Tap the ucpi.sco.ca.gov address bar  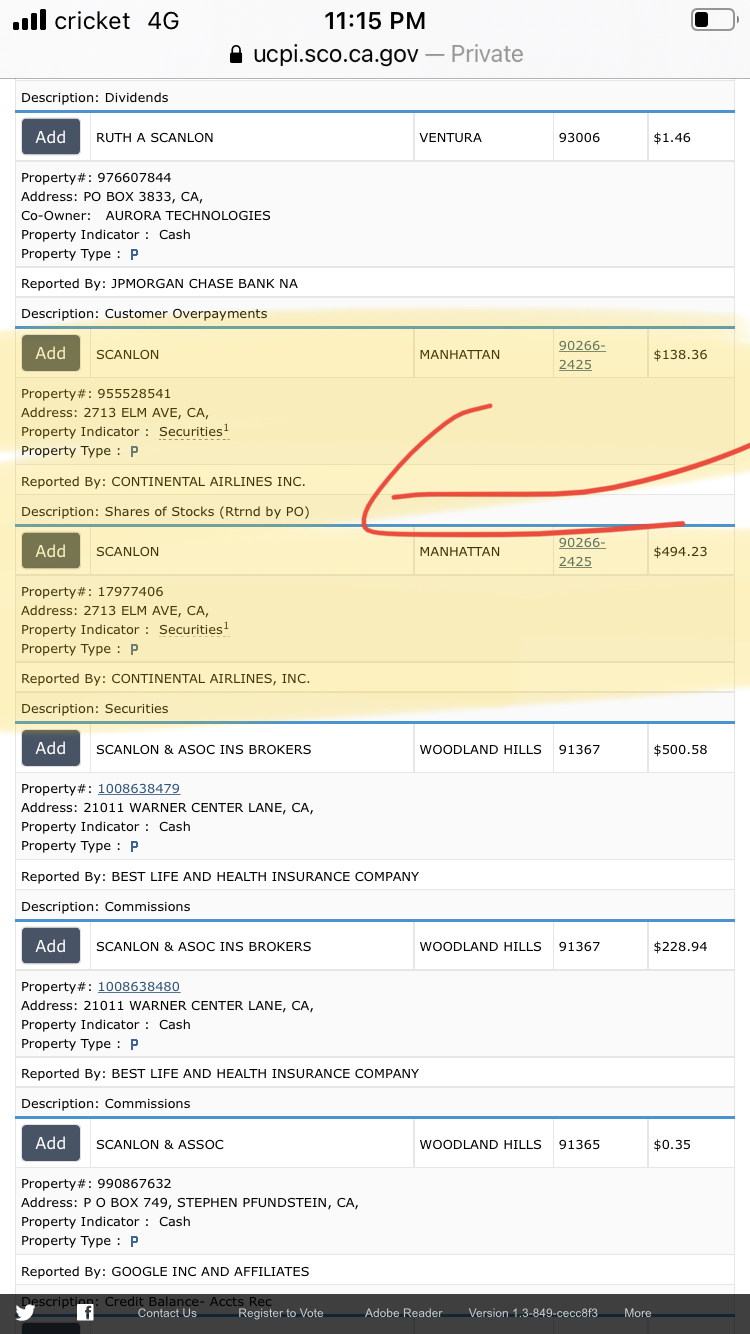tap(375, 54)
